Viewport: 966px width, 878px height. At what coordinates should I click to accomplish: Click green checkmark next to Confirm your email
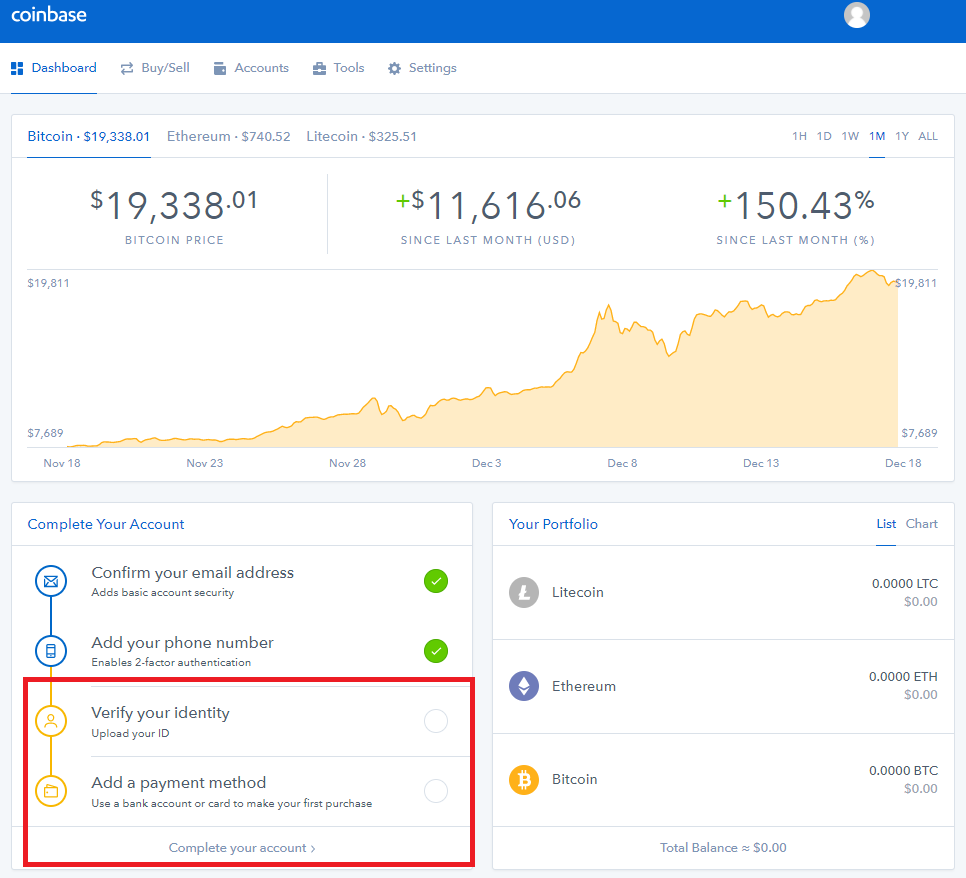pyautogui.click(x=436, y=581)
